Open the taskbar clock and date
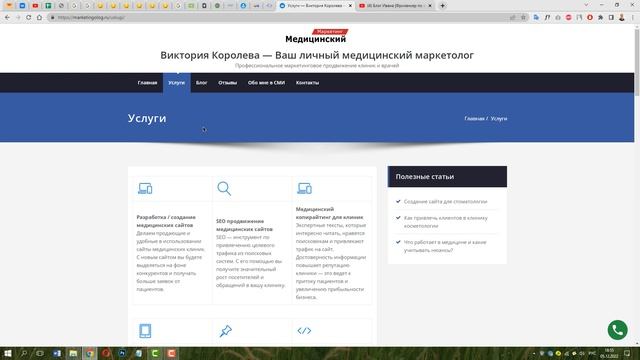Image resolution: width=640 pixels, height=360 pixels. (609, 353)
